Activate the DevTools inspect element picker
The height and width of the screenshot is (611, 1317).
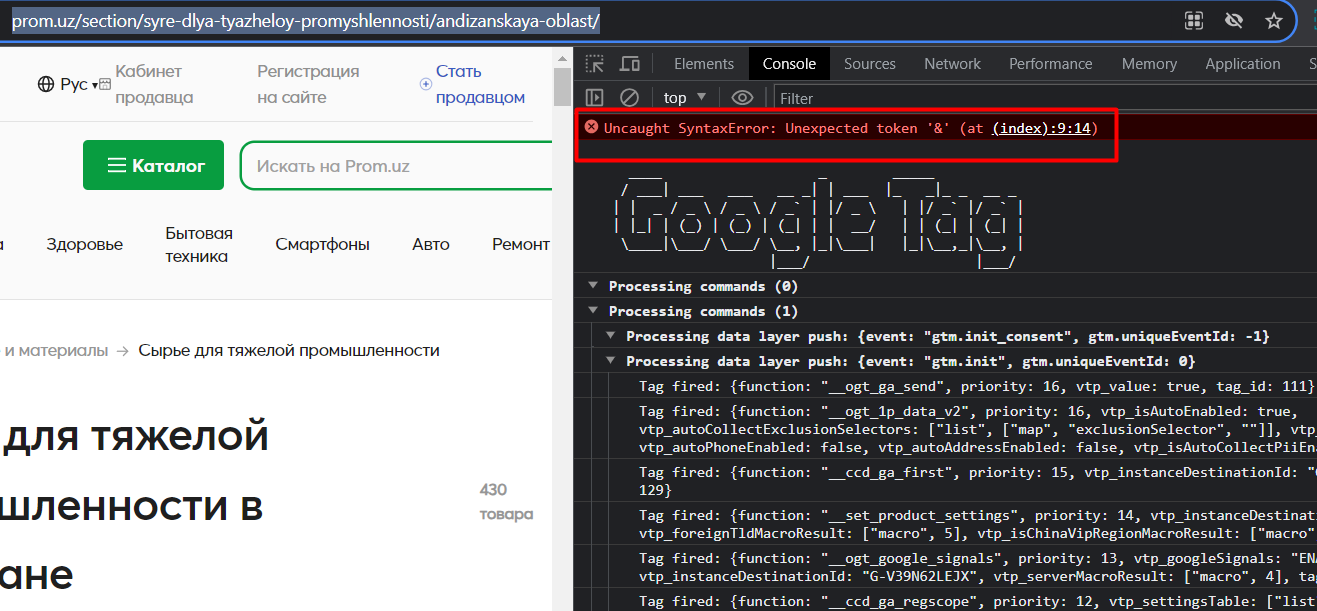pyautogui.click(x=595, y=64)
